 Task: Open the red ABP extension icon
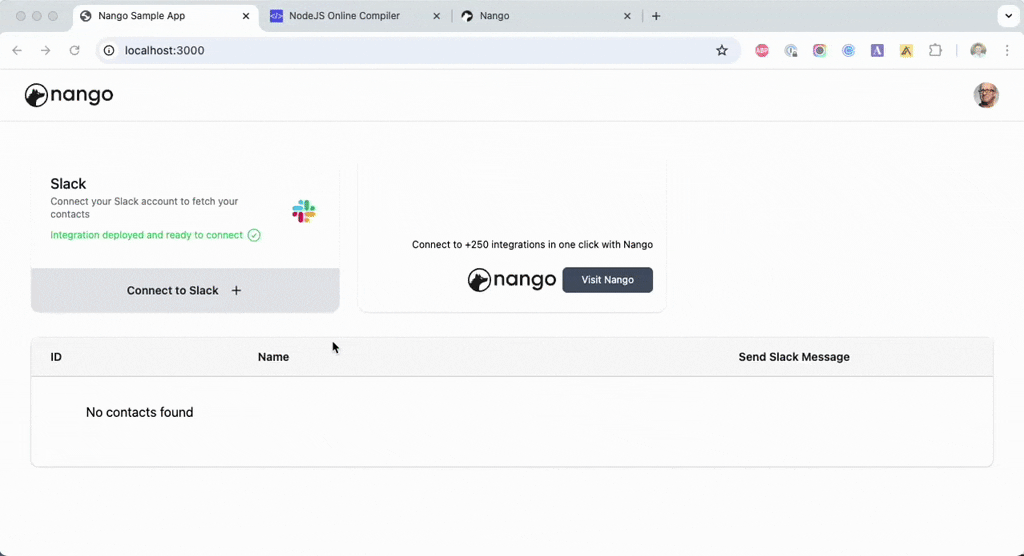[x=761, y=50]
